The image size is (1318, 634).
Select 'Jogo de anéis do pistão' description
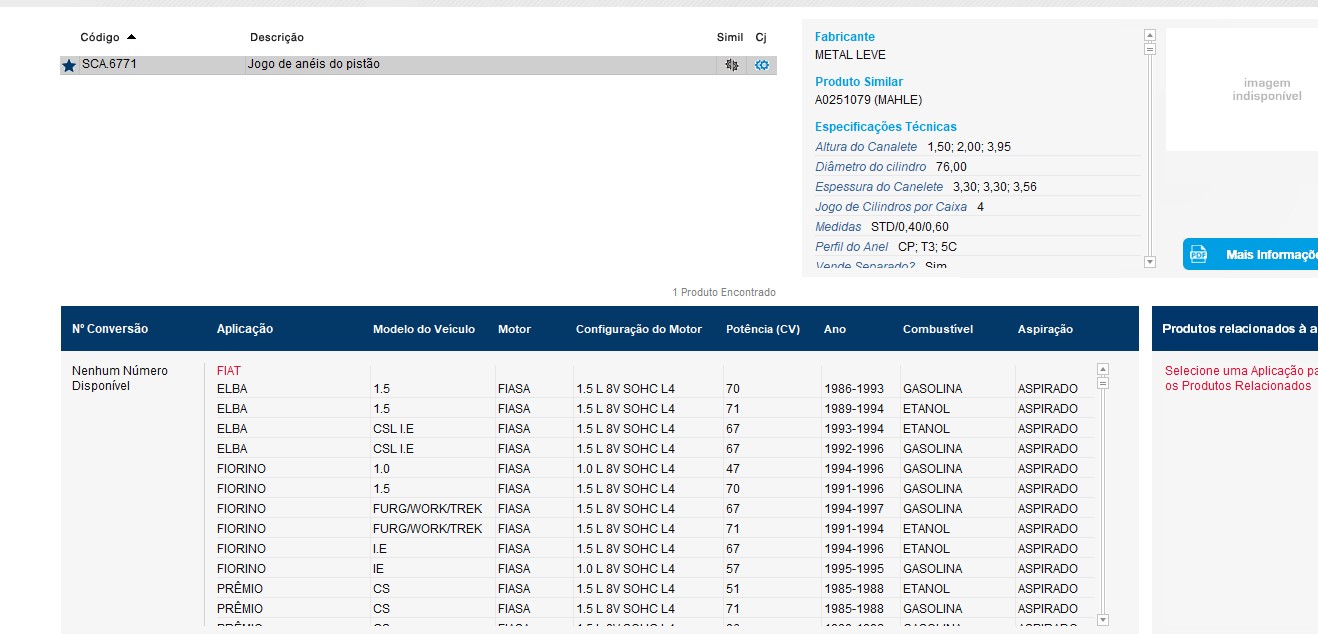click(314, 65)
